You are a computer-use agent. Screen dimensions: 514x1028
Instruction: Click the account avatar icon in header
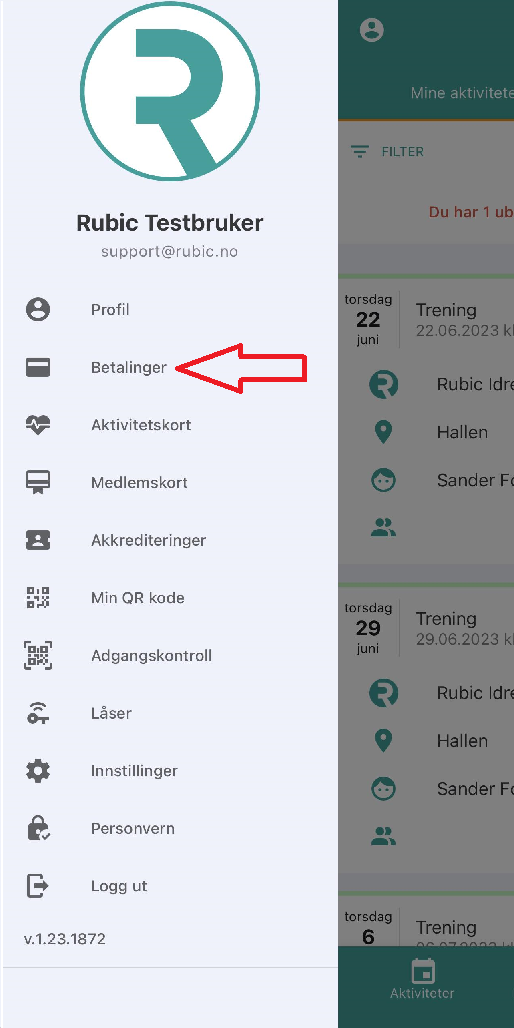pos(372,30)
